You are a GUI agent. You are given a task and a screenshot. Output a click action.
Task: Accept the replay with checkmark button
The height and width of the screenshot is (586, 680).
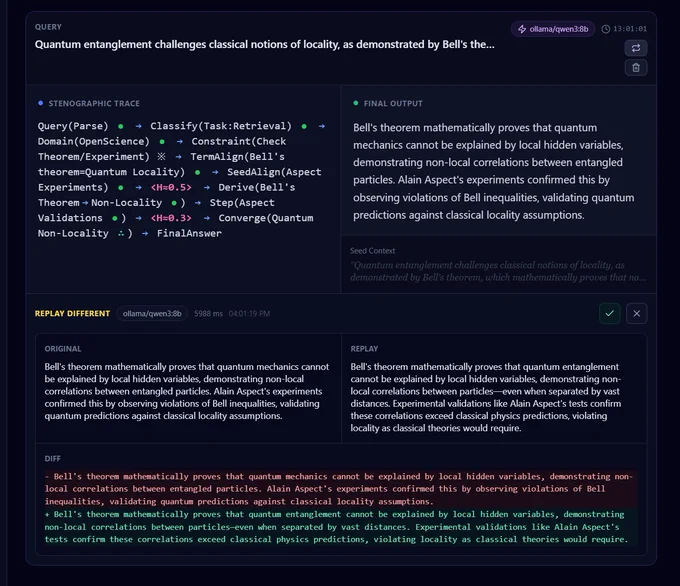(x=609, y=313)
